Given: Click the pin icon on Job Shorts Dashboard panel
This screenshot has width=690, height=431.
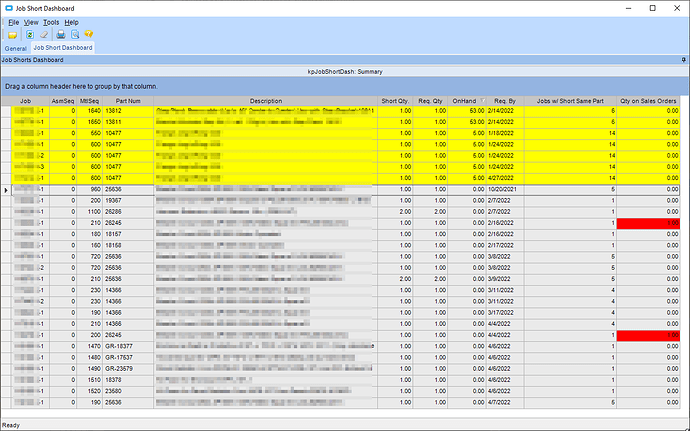Looking at the screenshot, I should (x=683, y=59).
